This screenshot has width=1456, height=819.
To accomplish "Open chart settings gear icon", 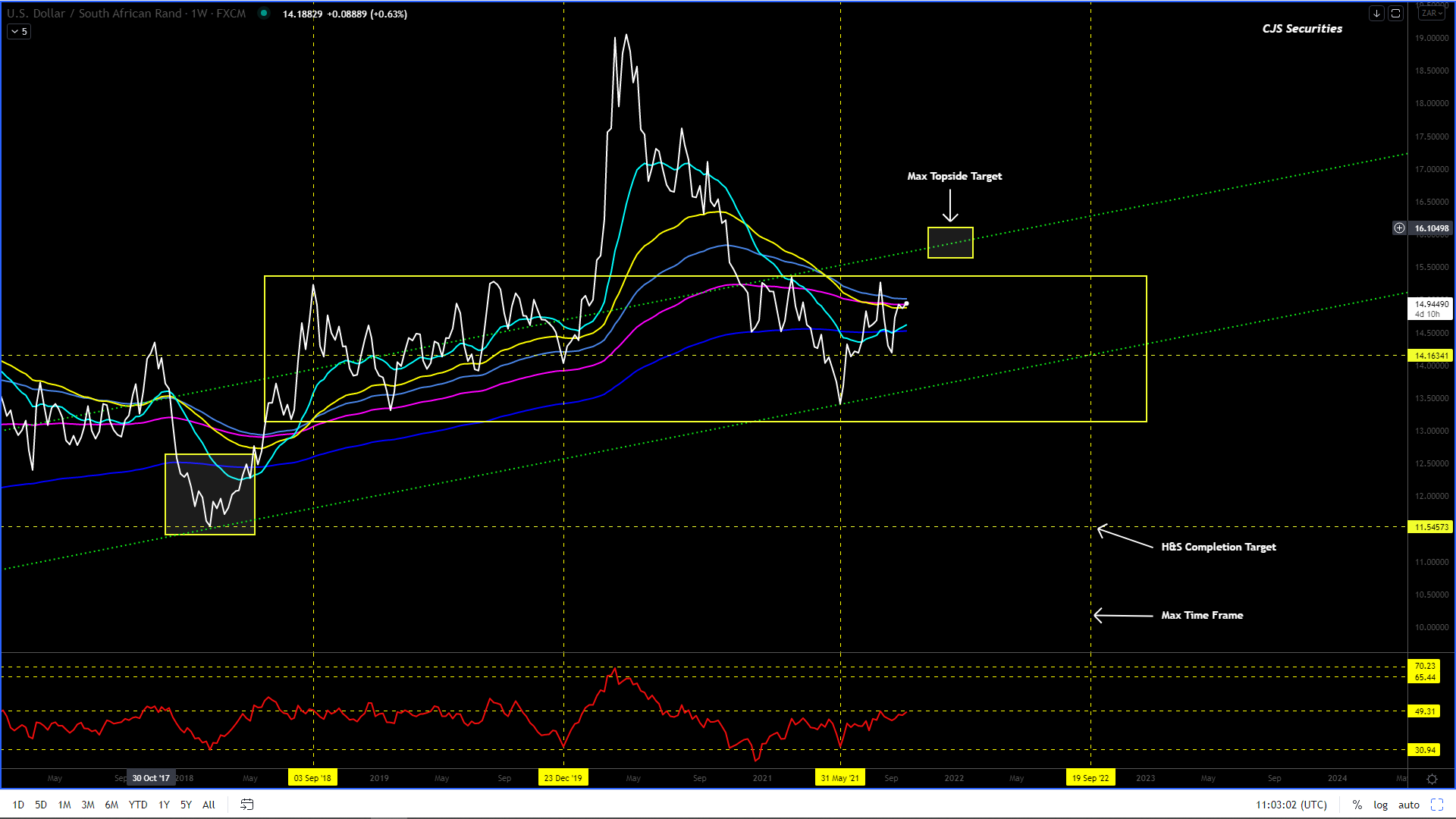I will coord(1432,779).
